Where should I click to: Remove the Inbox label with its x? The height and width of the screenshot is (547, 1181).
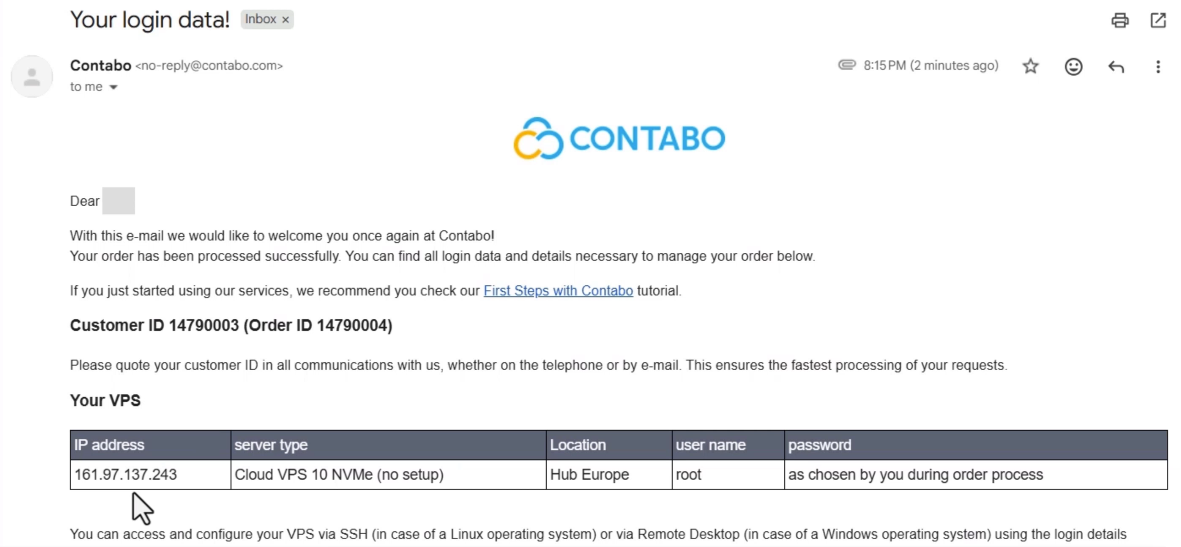285,20
